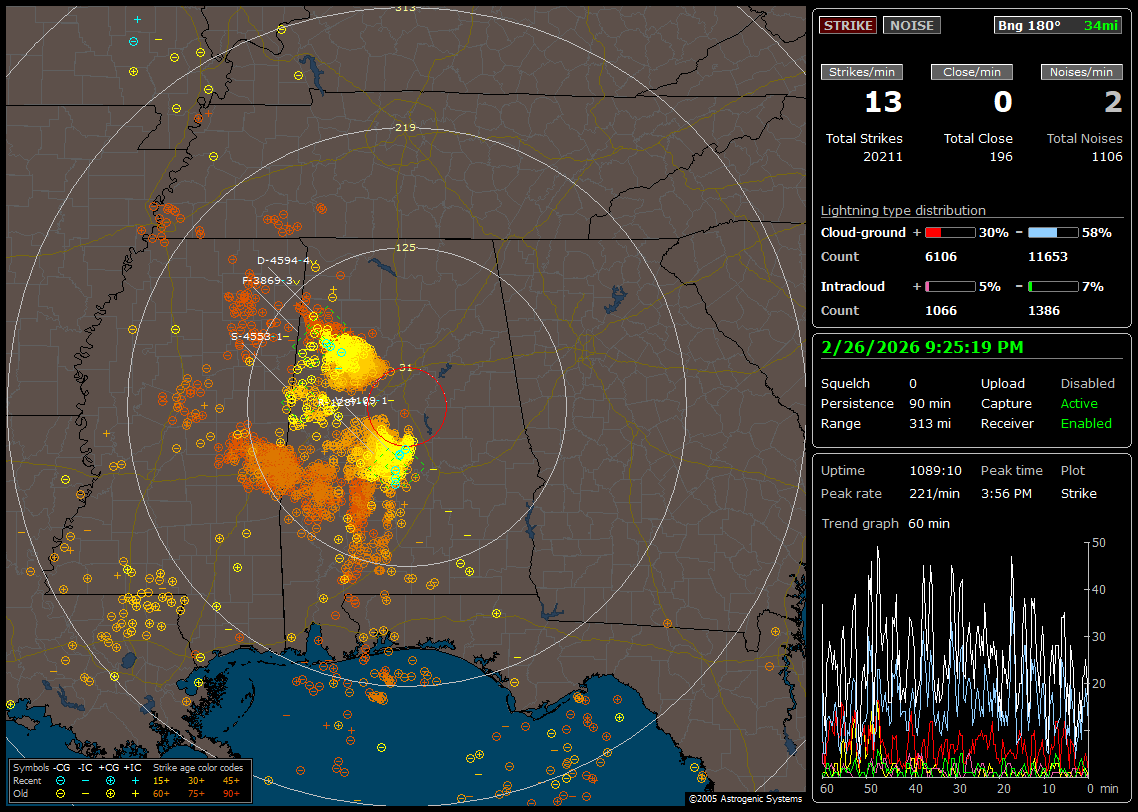1138x812 pixels.
Task: Toggle the NOISE indicator button
Action: click(x=911, y=25)
